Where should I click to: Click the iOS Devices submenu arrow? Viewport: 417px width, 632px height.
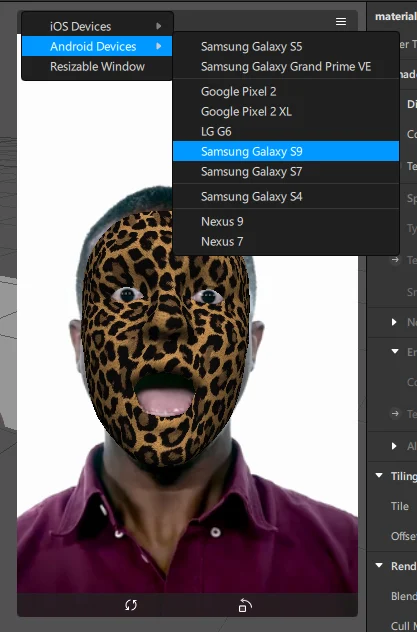coord(159,26)
